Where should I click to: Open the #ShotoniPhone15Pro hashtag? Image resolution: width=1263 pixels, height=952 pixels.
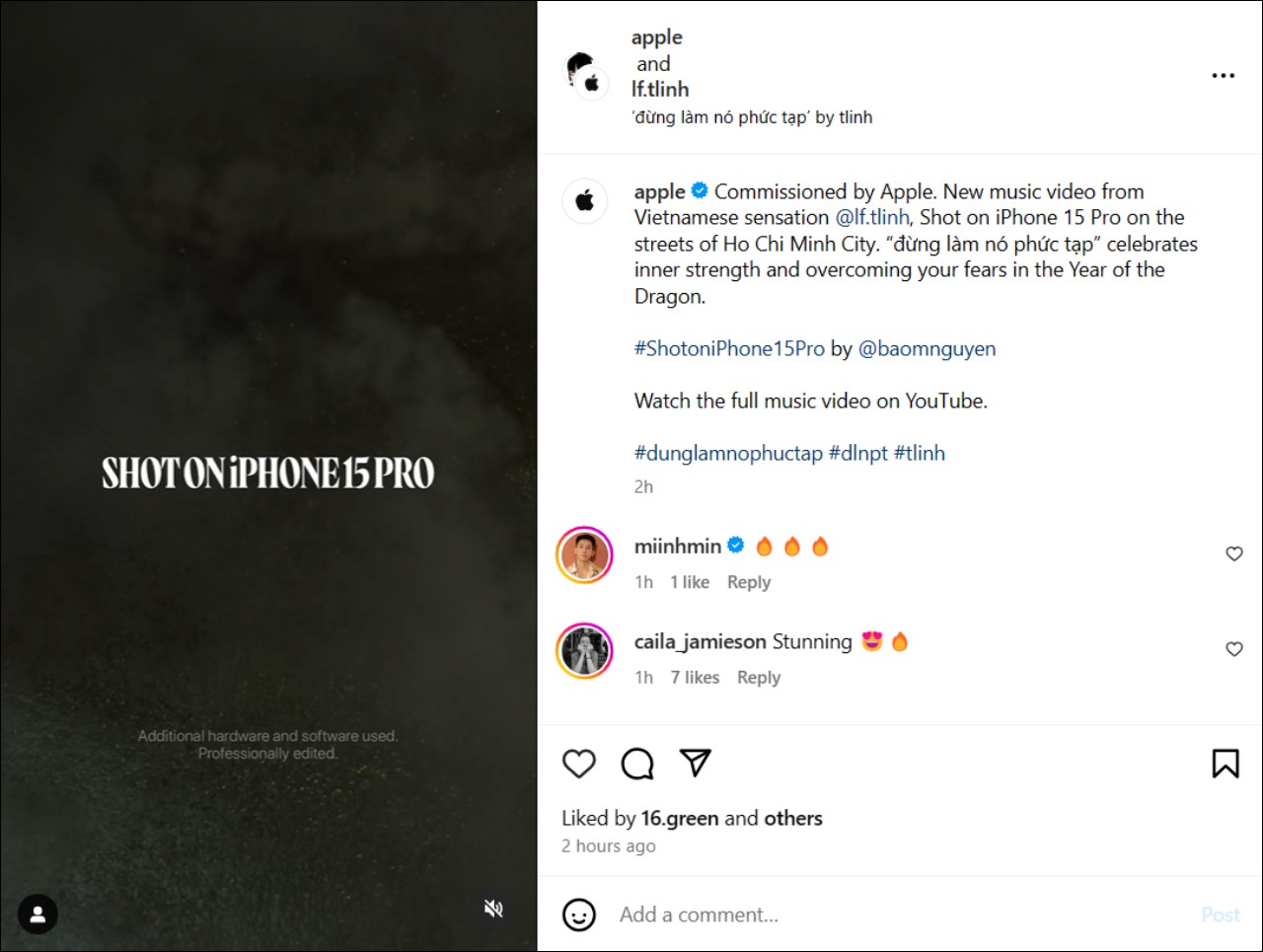click(x=729, y=349)
